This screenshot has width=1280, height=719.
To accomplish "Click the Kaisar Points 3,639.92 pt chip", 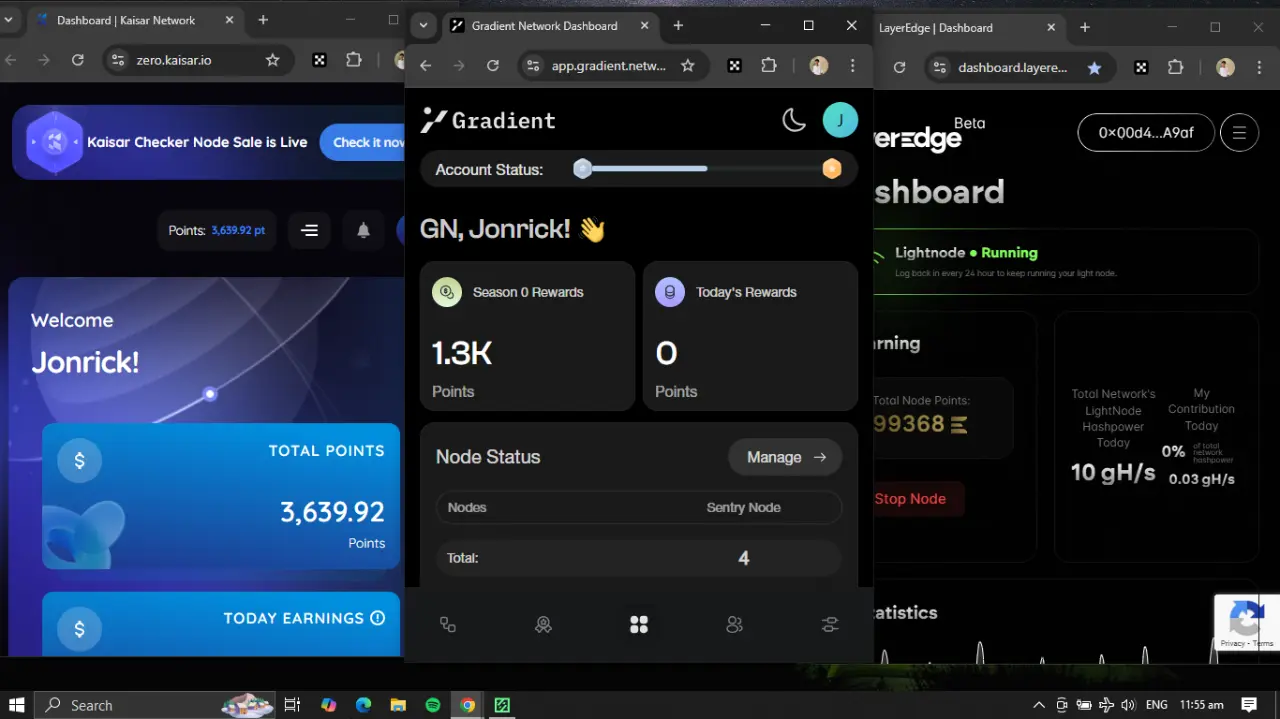I will coord(217,231).
